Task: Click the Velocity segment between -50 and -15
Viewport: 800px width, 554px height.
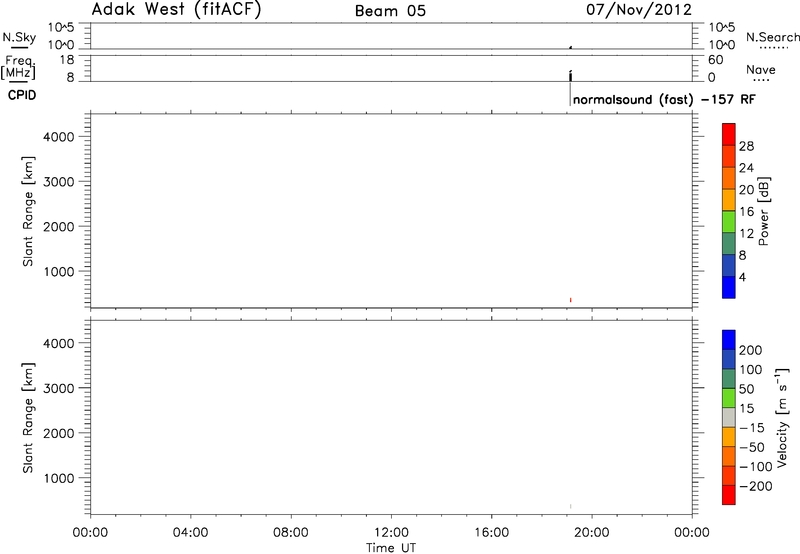Action: coord(729,437)
